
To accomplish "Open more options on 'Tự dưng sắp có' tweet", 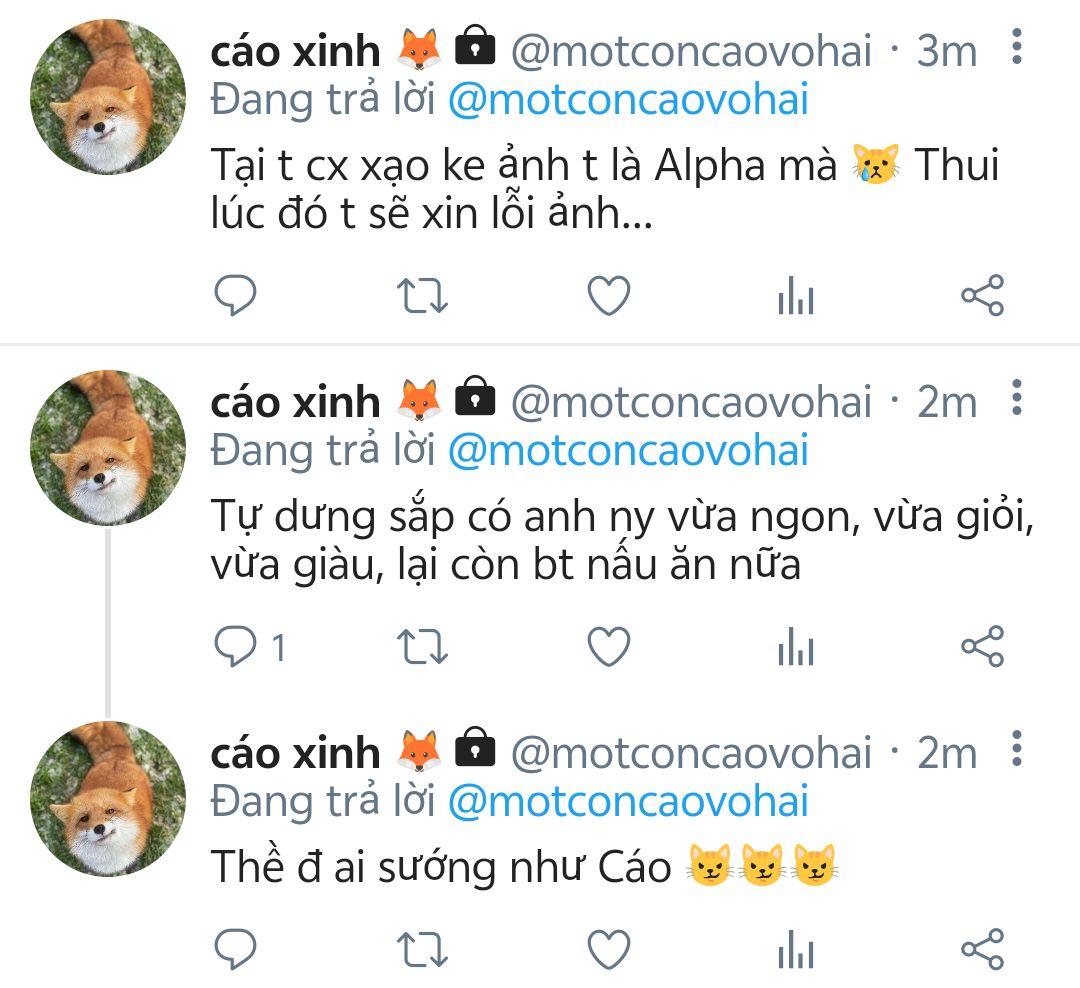I will point(1017,398).
